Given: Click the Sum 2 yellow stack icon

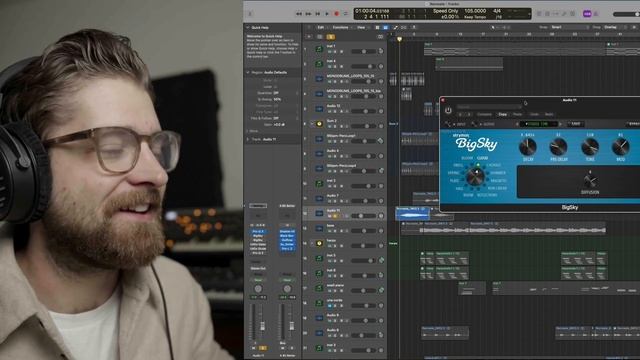Looking at the screenshot, I should pos(319,124).
